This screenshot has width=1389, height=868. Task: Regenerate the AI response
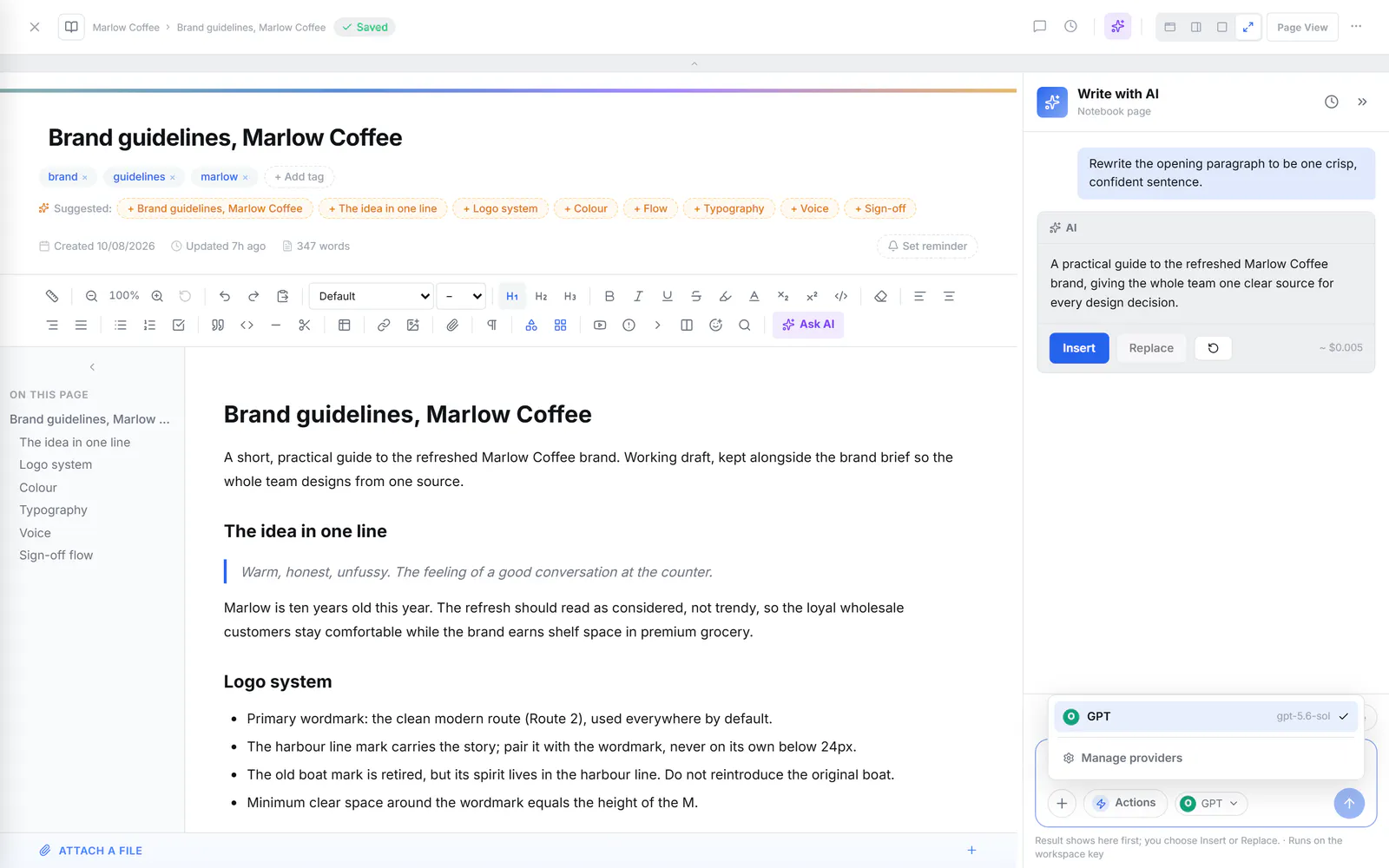[1213, 348]
